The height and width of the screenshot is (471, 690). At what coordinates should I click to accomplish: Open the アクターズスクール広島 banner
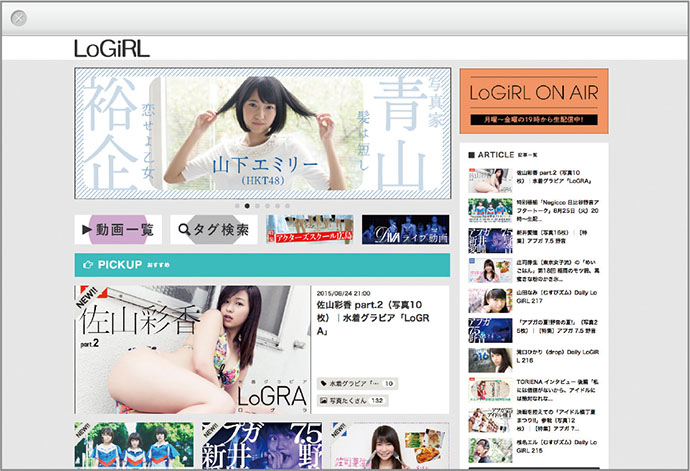[x=310, y=229]
